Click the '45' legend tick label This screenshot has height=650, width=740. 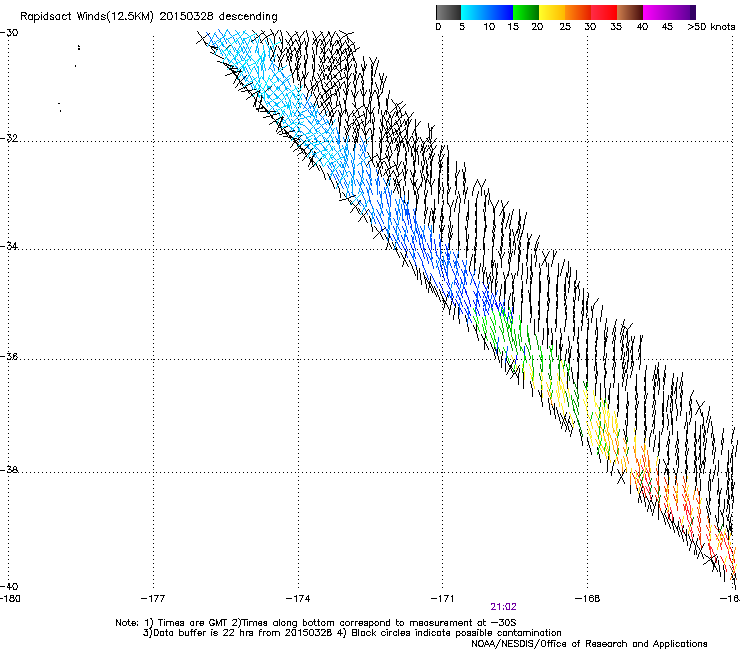[x=667, y=27]
